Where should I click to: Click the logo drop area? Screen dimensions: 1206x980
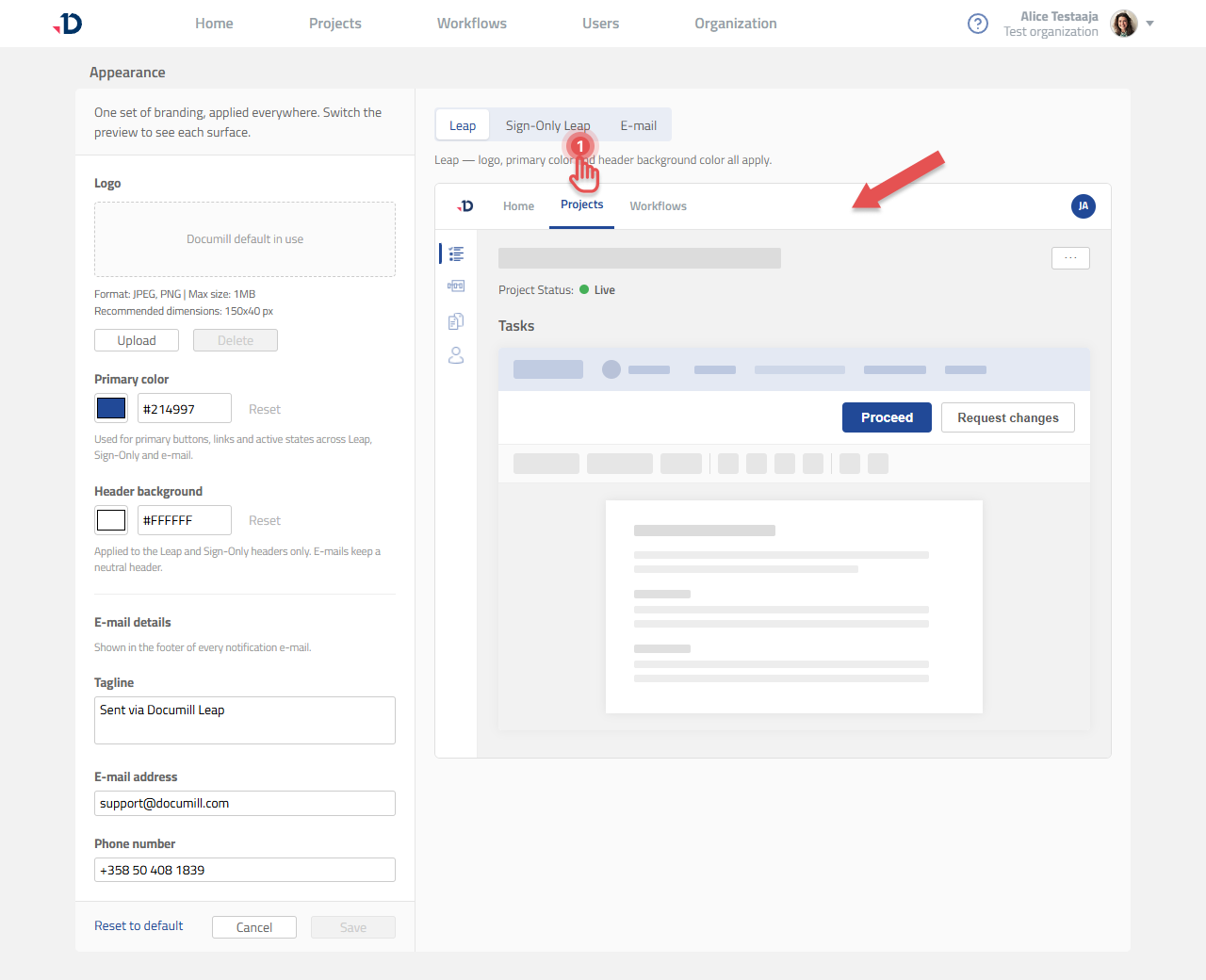[245, 239]
